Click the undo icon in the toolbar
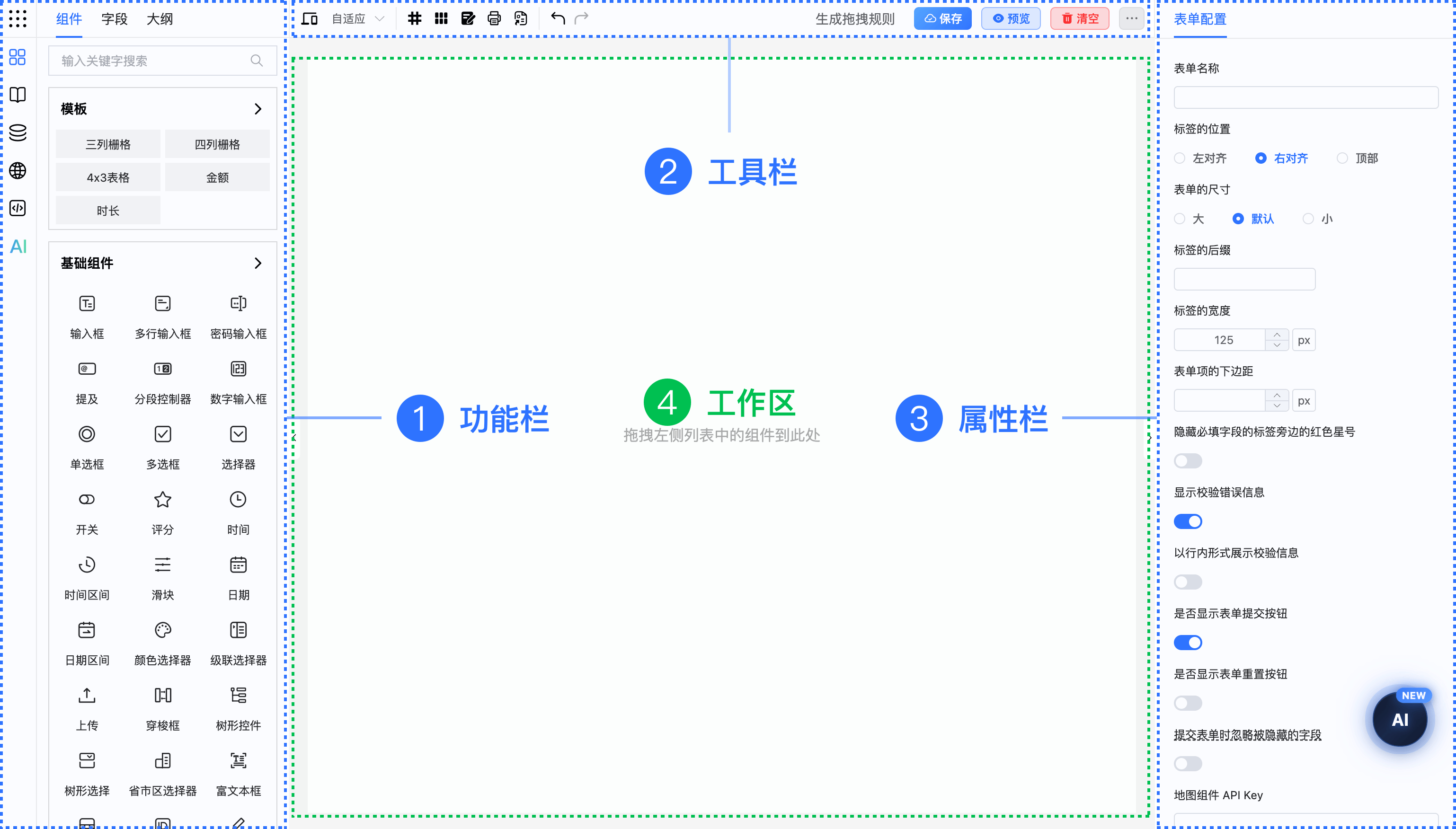The height and width of the screenshot is (829, 1456). 557,18
